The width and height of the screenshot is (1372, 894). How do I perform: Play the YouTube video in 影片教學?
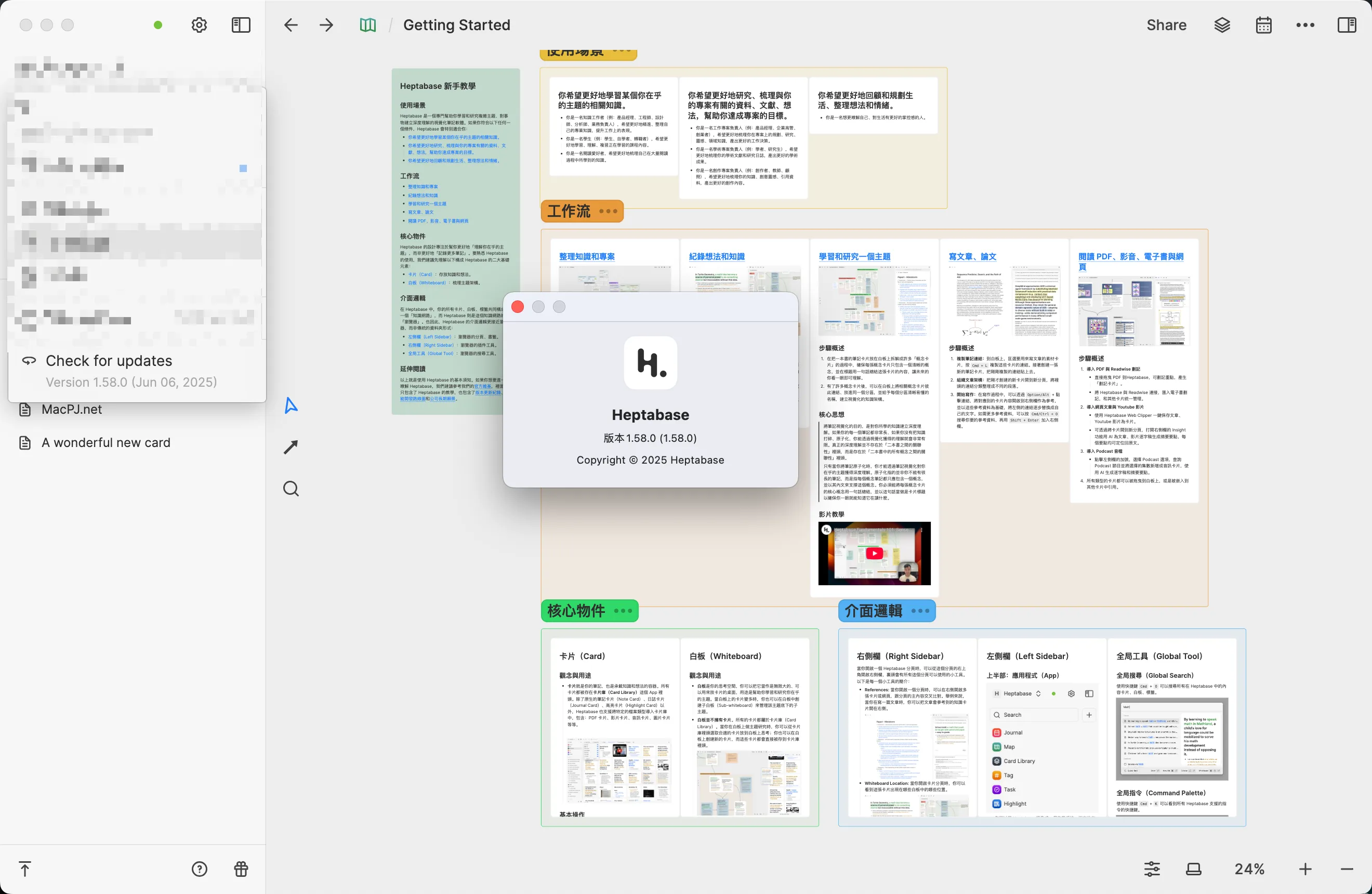coord(874,554)
